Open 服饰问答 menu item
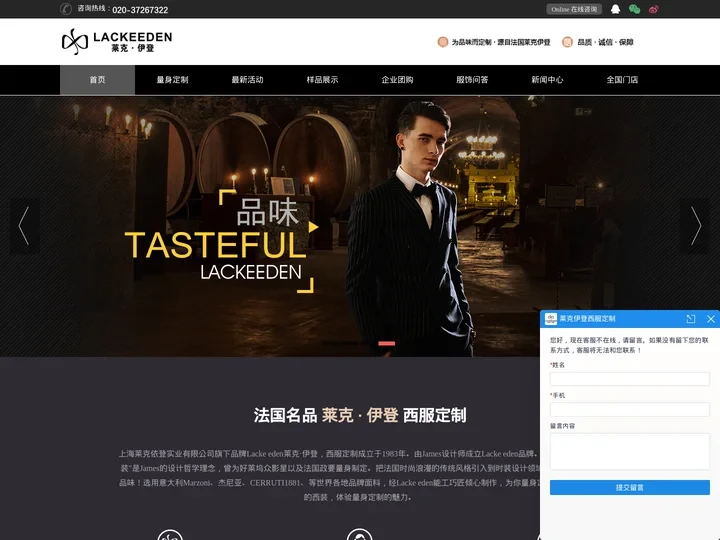720x540 pixels. 472,79
